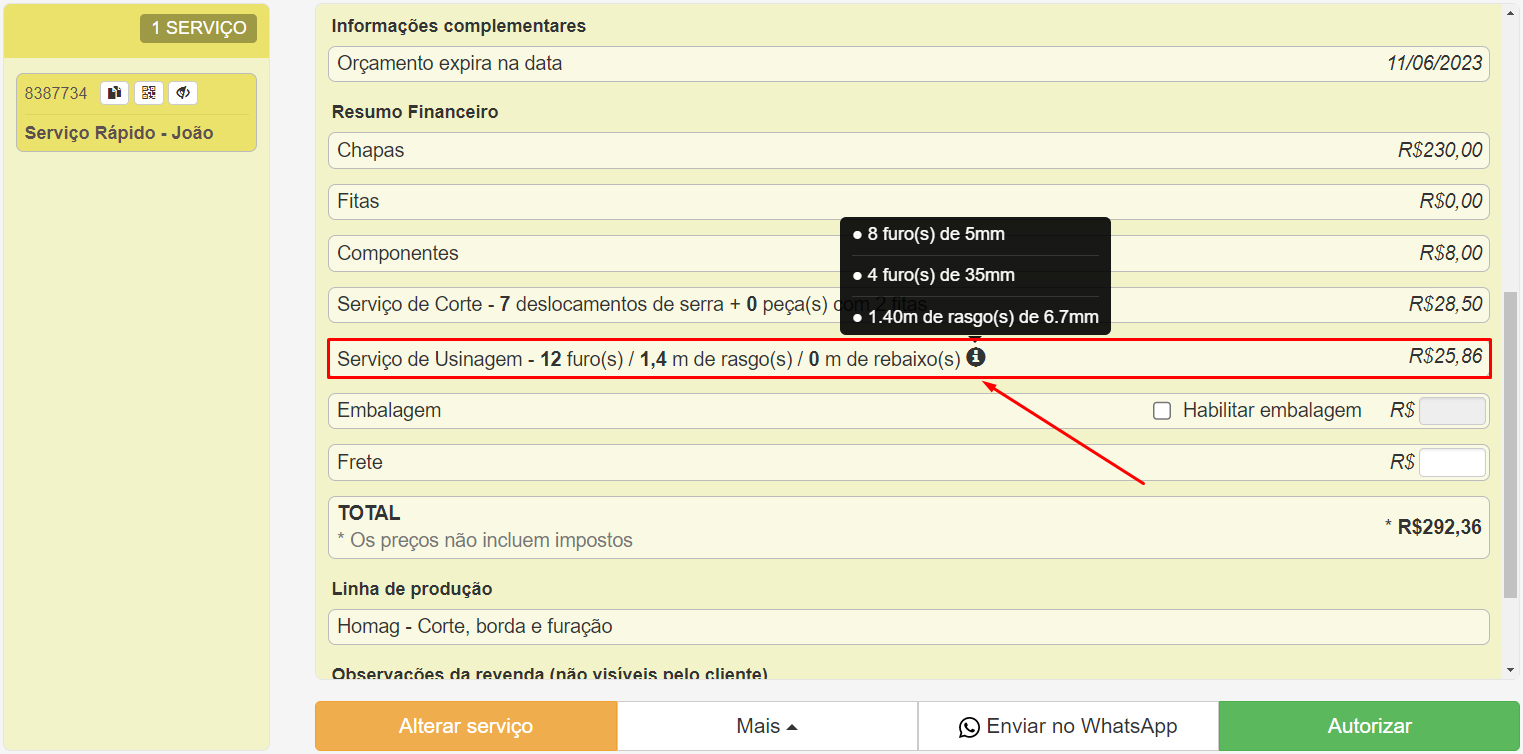This screenshot has width=1523, height=754.
Task: Click Homag - Corte, borda e furação
Action: click(475, 627)
